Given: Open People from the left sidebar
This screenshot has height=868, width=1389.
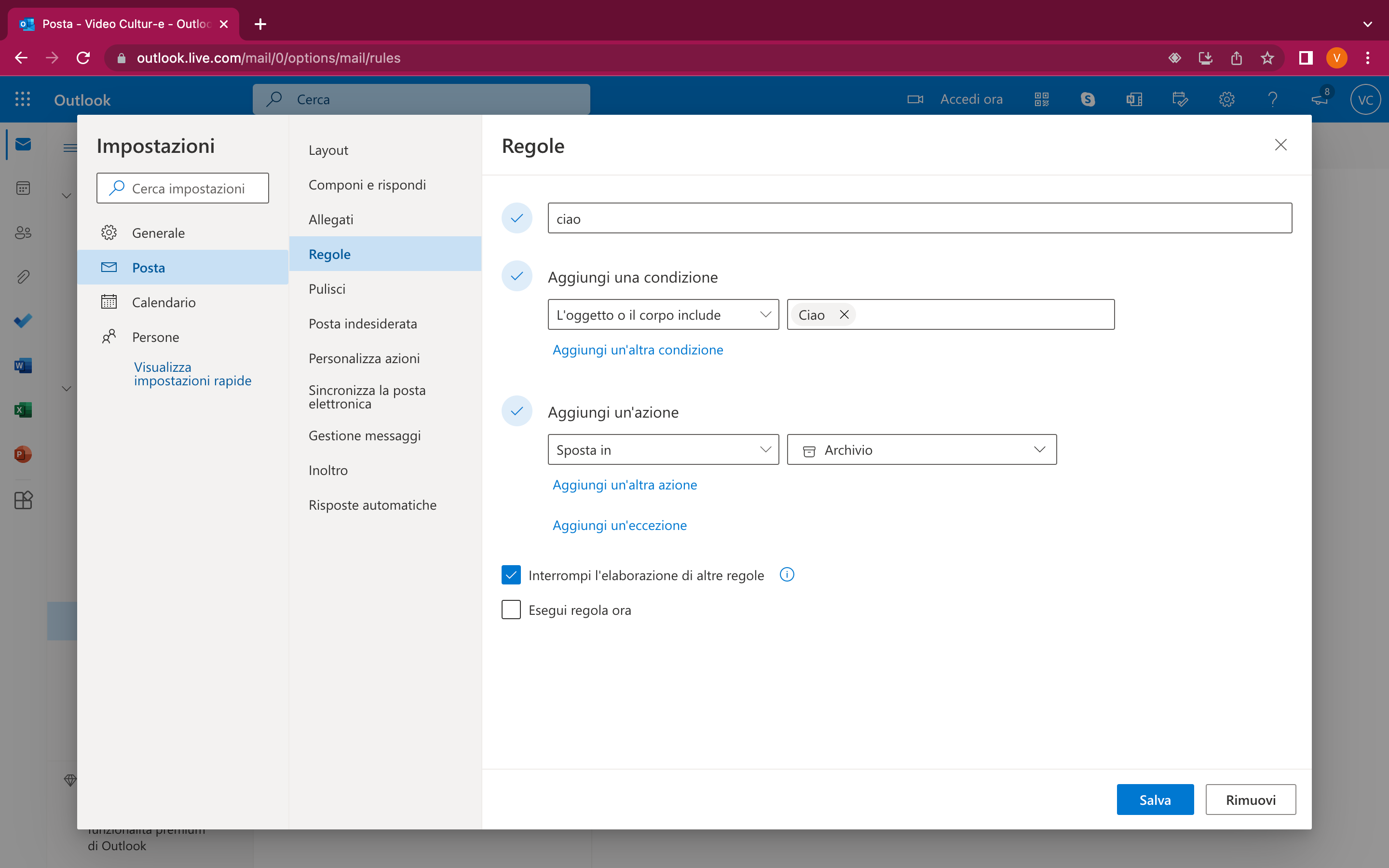Looking at the screenshot, I should pyautogui.click(x=23, y=232).
